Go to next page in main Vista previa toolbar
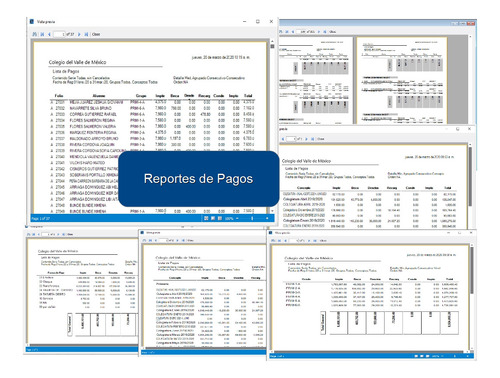The width and height of the screenshot is (500, 378). point(79,34)
